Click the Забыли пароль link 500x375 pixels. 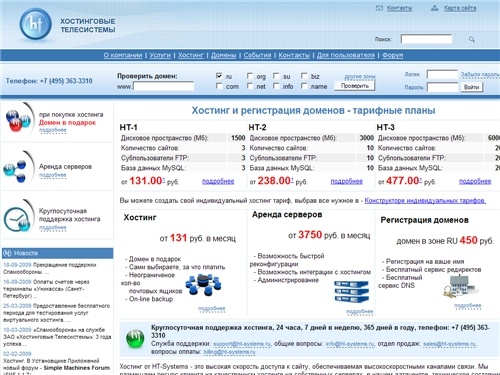[x=480, y=75]
